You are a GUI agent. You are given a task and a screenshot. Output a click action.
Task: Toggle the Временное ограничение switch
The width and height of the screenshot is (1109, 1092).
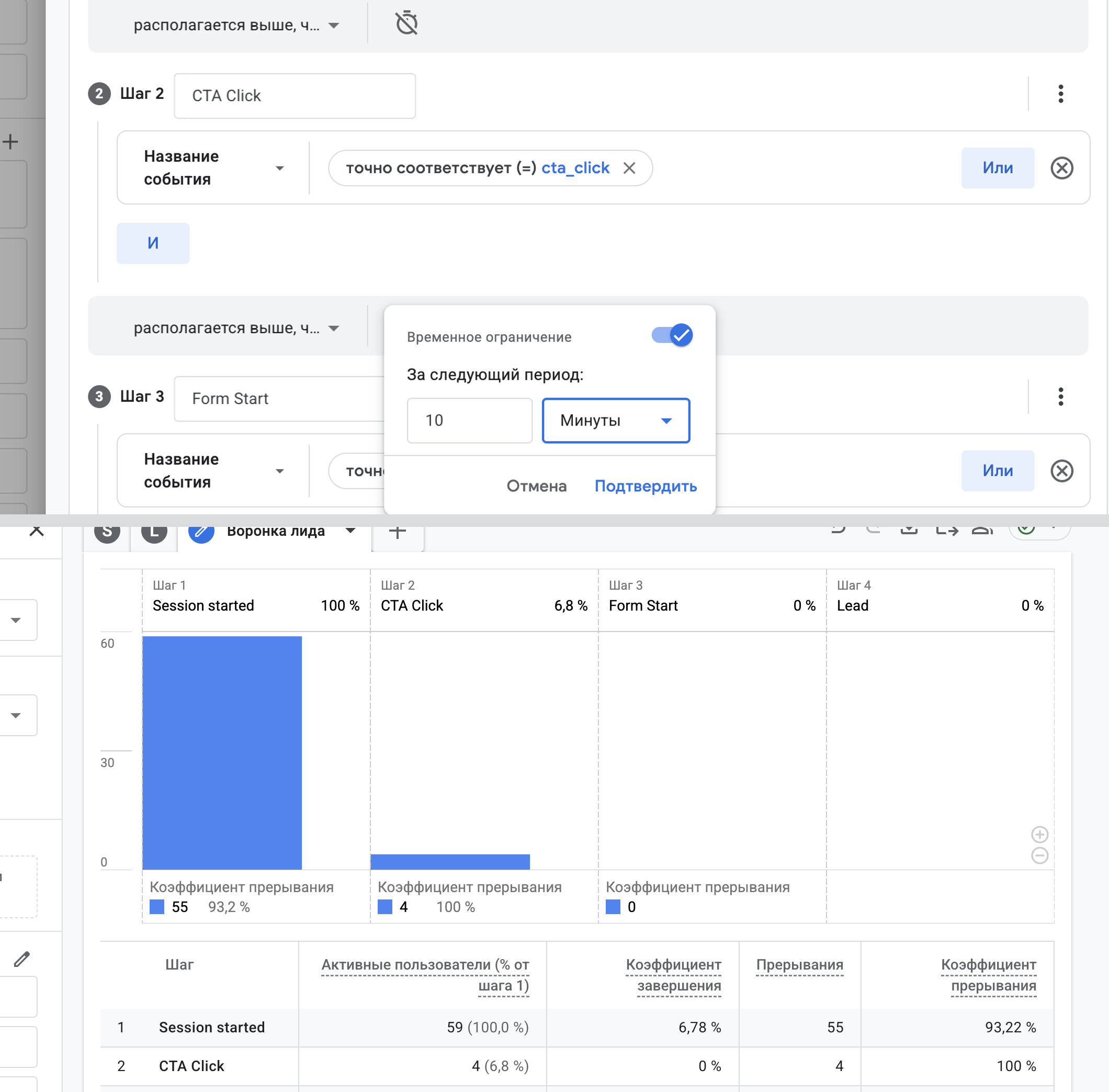pyautogui.click(x=672, y=335)
